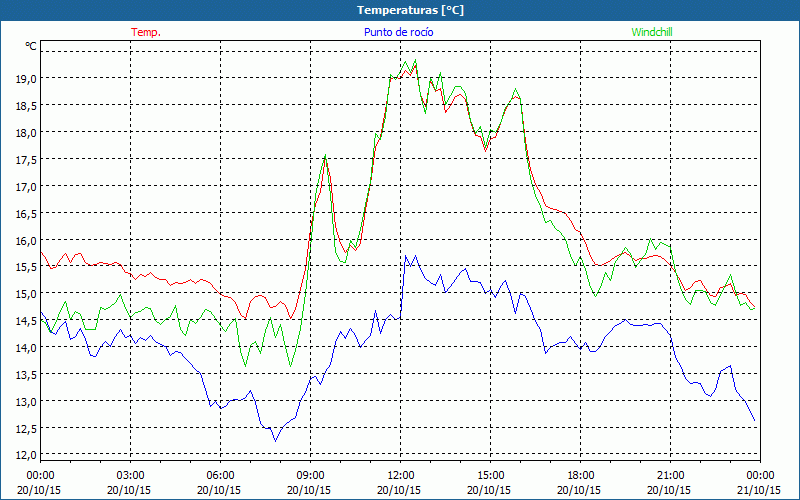Screen dimensions: 800x500
Task: Select the 12:00 time axis marker
Action: click(x=401, y=475)
